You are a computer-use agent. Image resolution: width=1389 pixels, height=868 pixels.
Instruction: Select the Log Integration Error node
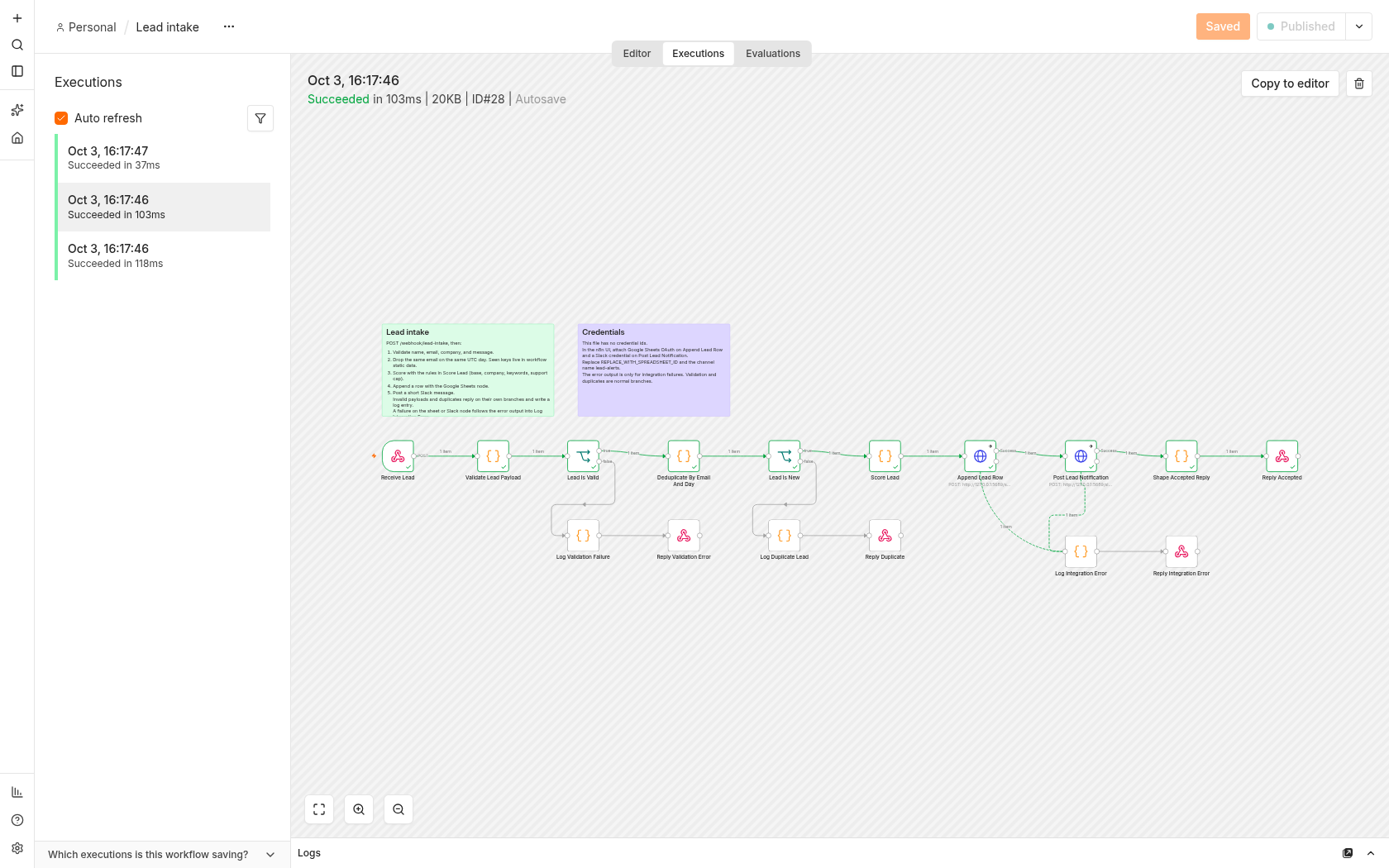(x=1081, y=551)
